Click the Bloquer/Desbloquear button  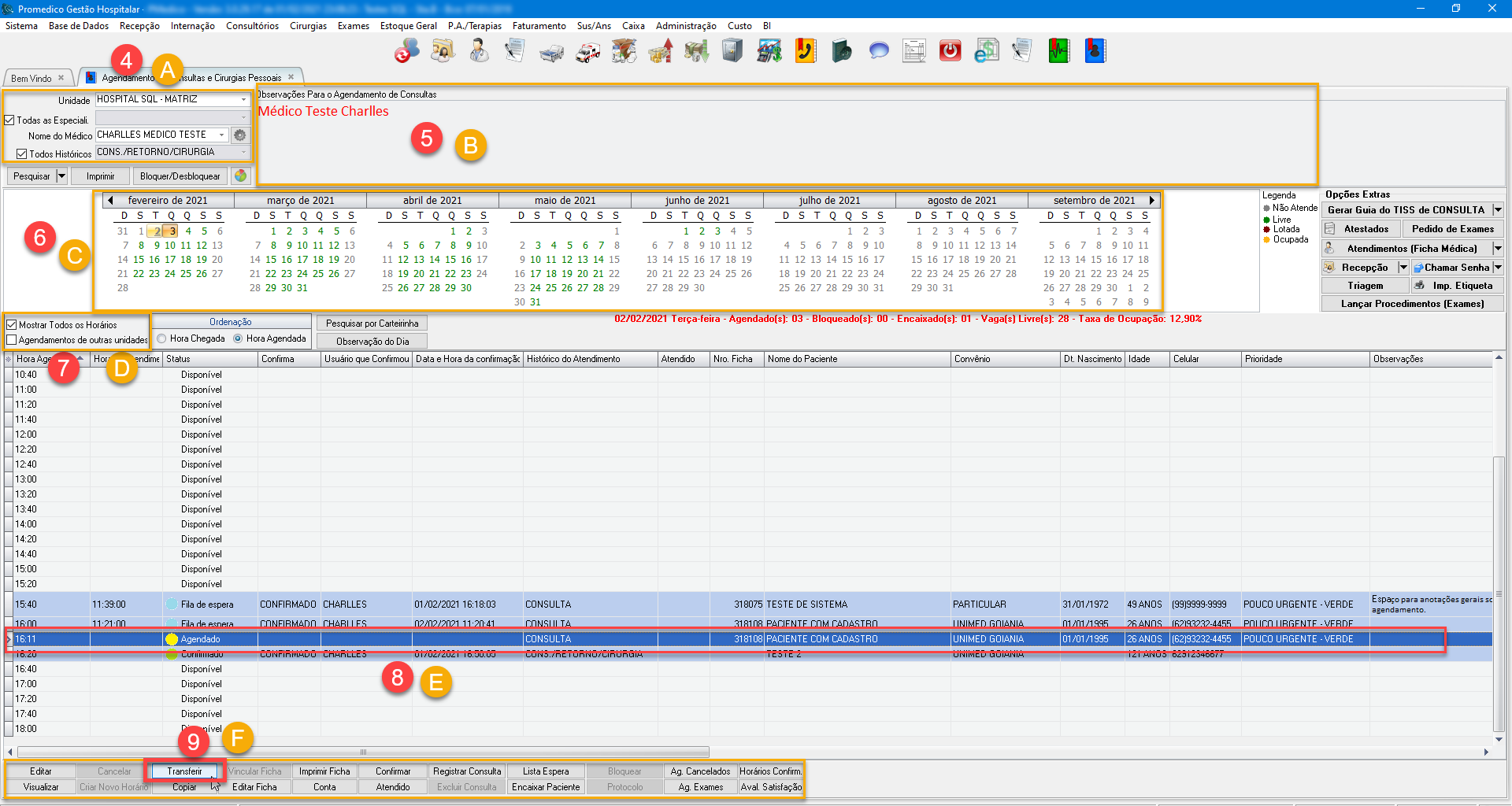[180, 176]
